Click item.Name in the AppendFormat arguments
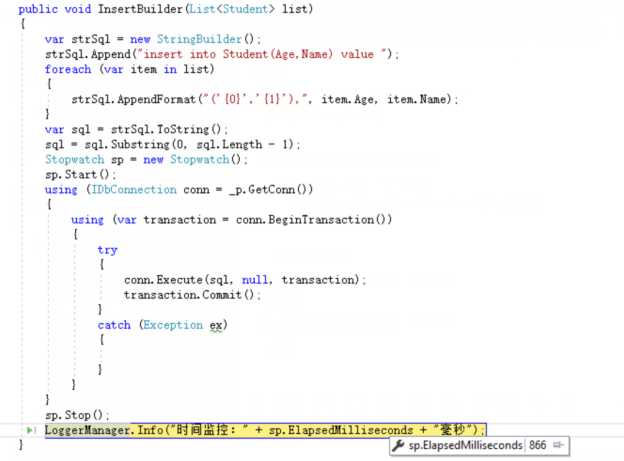The image size is (624, 461). [x=419, y=99]
